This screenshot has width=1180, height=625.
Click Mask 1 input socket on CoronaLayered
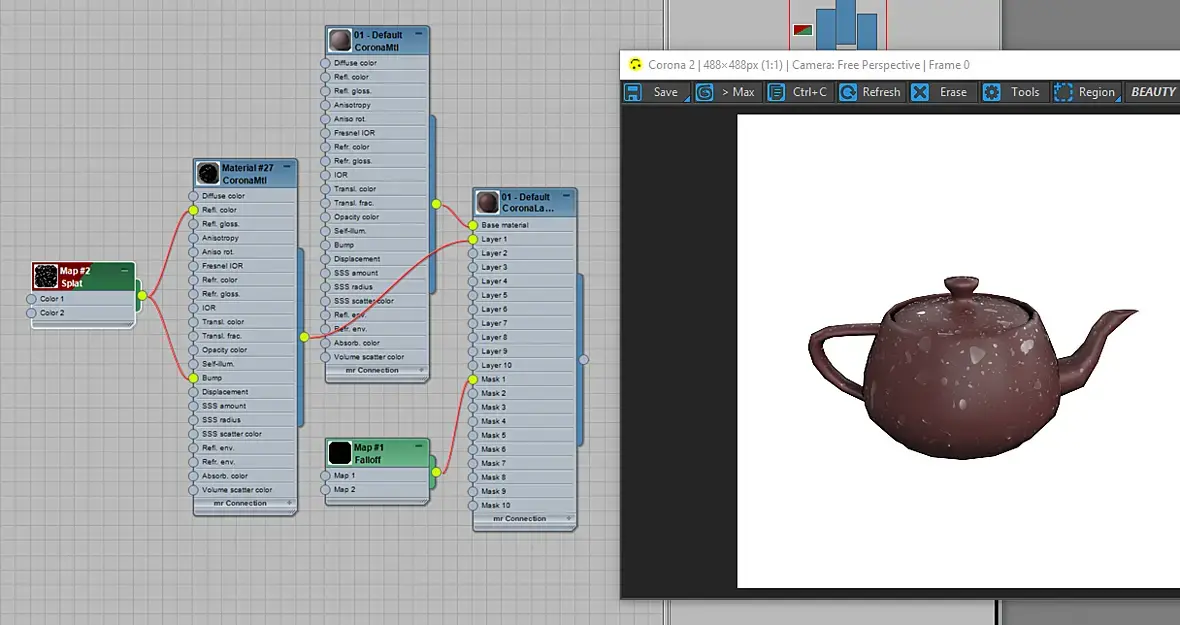473,380
